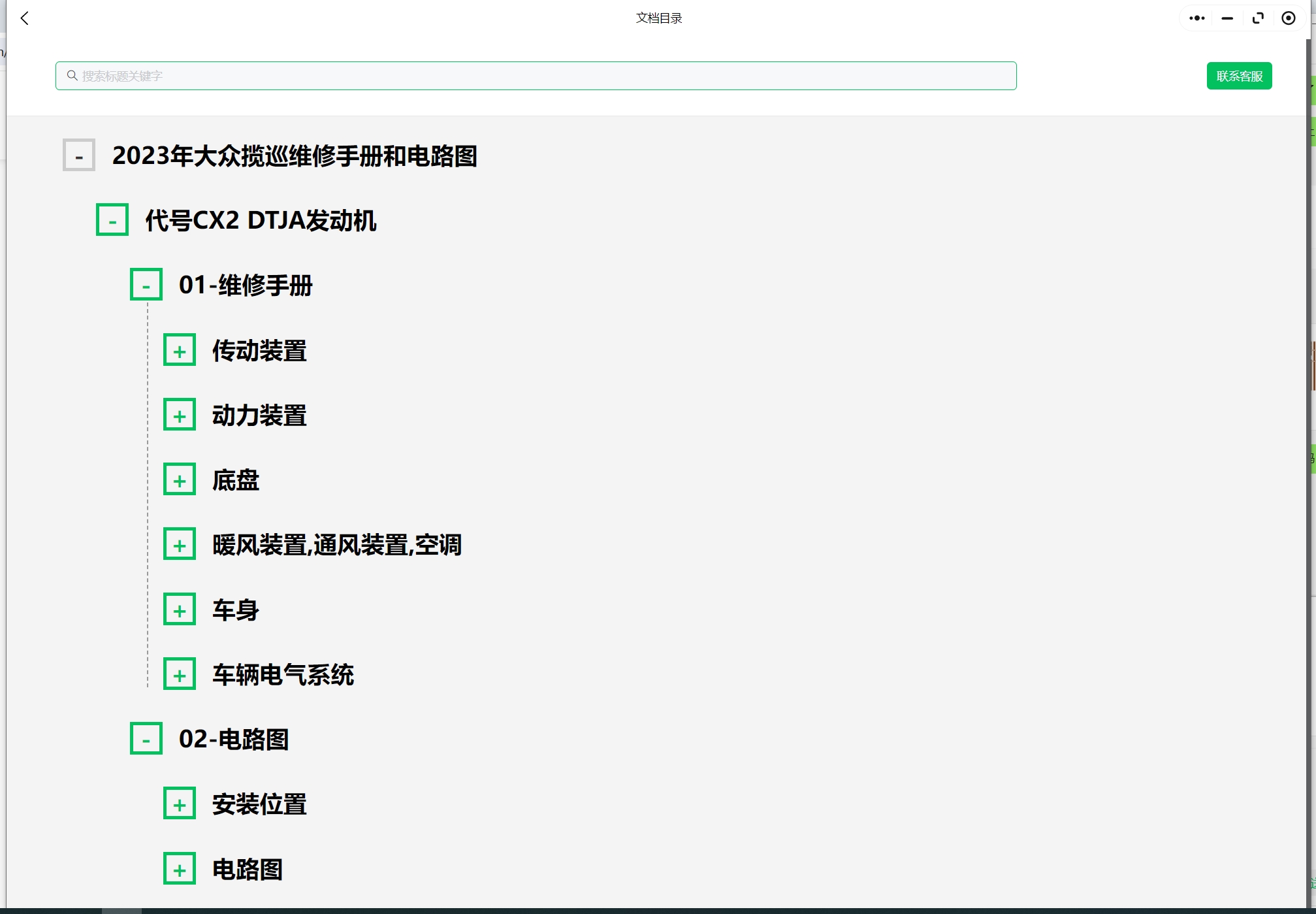Click the 联系客服 button

pos(1238,76)
